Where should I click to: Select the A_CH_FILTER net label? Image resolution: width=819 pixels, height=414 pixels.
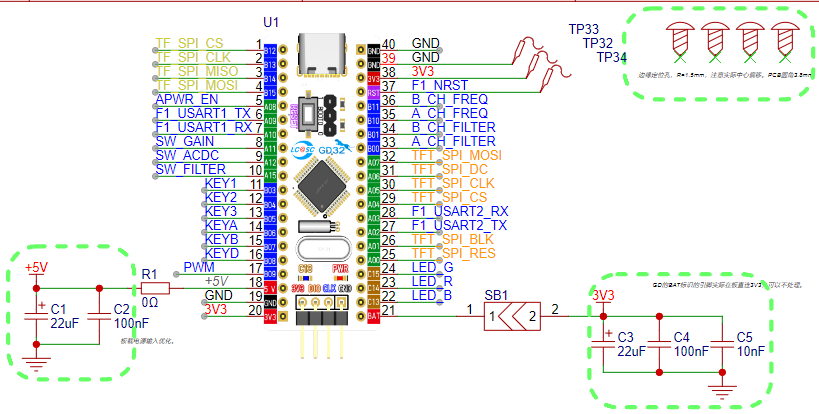[x=453, y=141]
